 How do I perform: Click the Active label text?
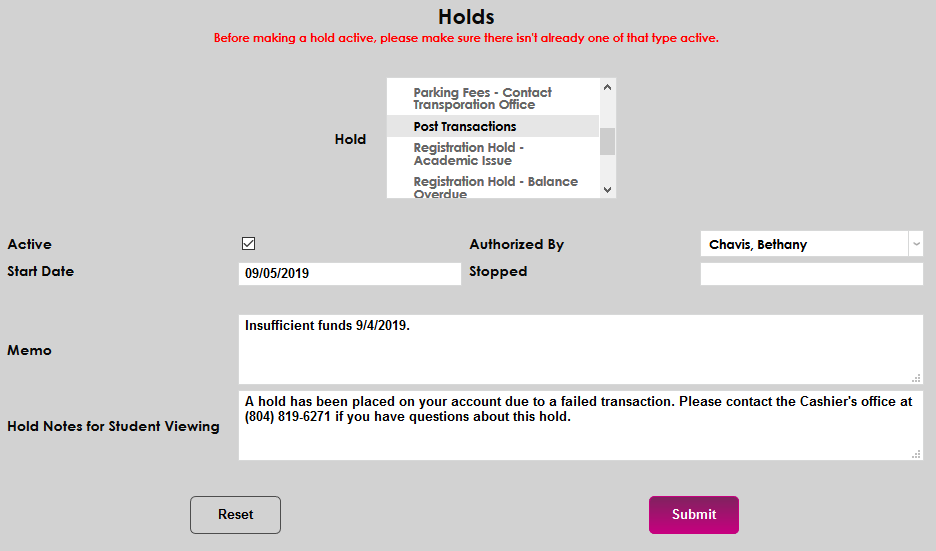click(30, 244)
